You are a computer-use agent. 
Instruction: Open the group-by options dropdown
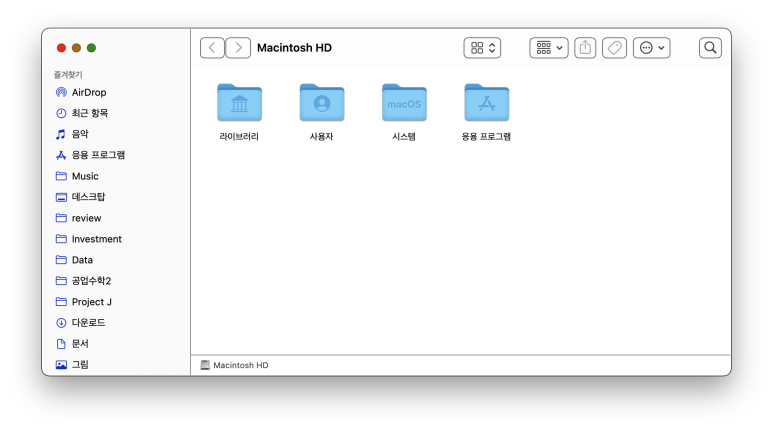tap(549, 48)
